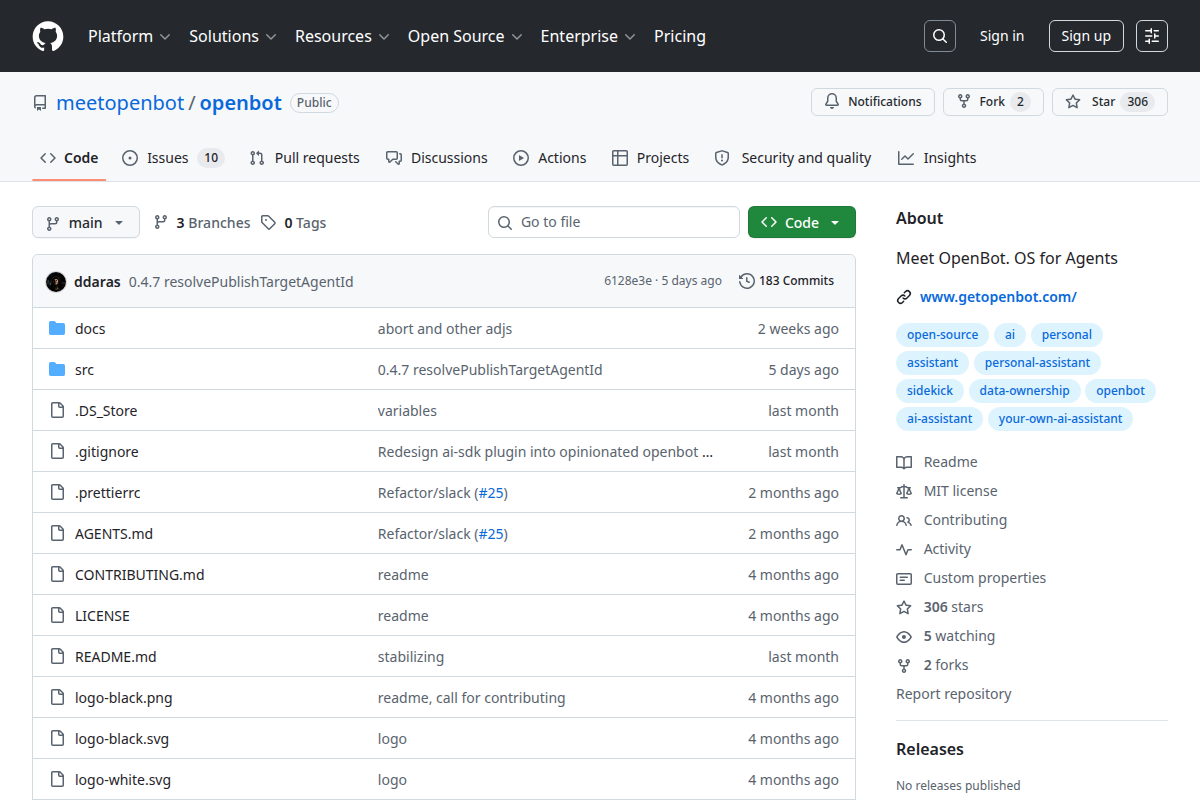Click the Activity pulse icon
Screen dimensions: 1200x800
click(904, 549)
